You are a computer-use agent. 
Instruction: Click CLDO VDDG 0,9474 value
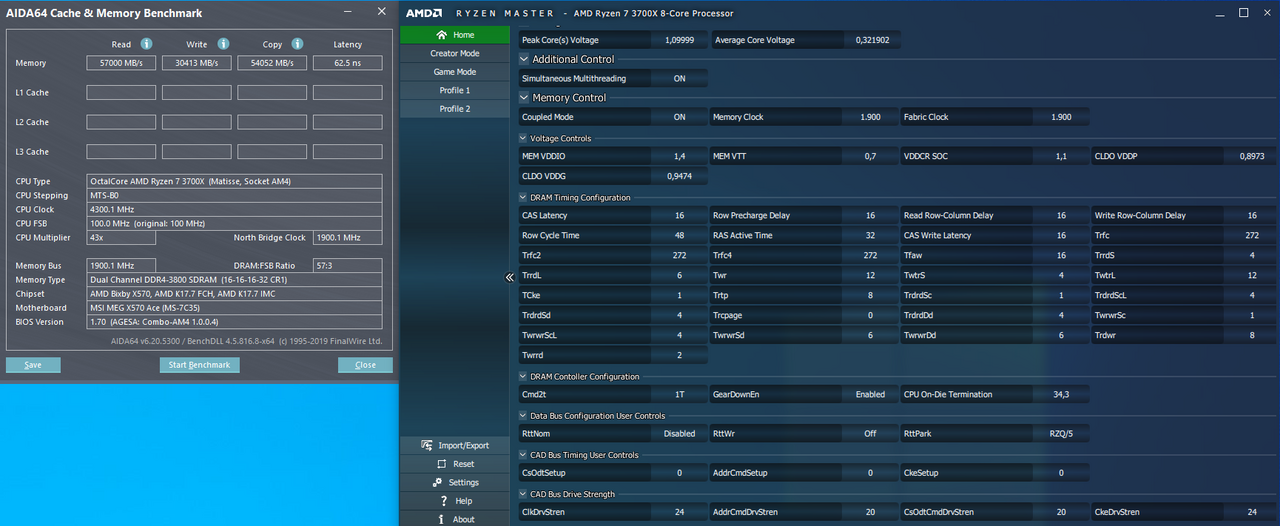tap(680, 176)
